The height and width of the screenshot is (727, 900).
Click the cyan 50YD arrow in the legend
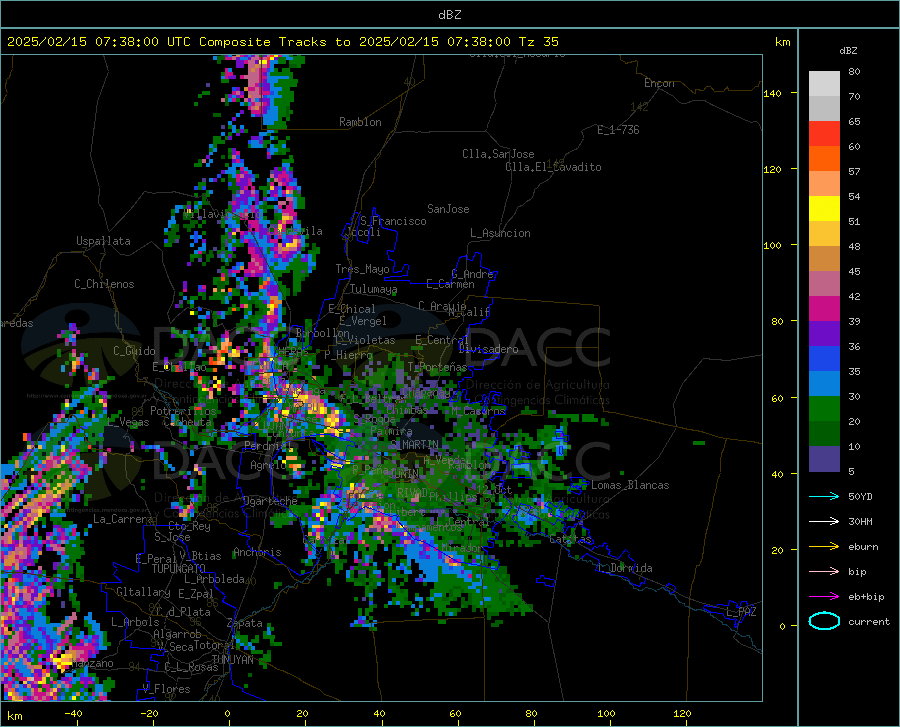[824, 496]
